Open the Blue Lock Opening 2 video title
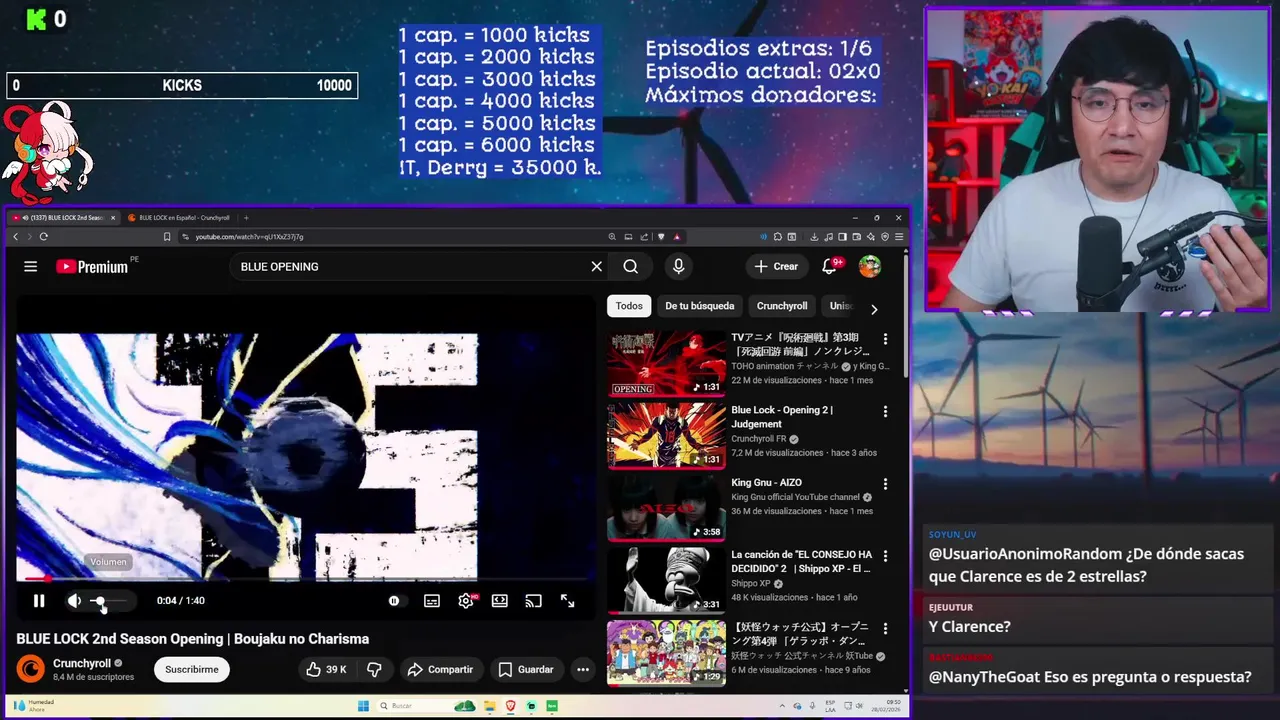Screen dimensions: 1280x720 click(782, 417)
